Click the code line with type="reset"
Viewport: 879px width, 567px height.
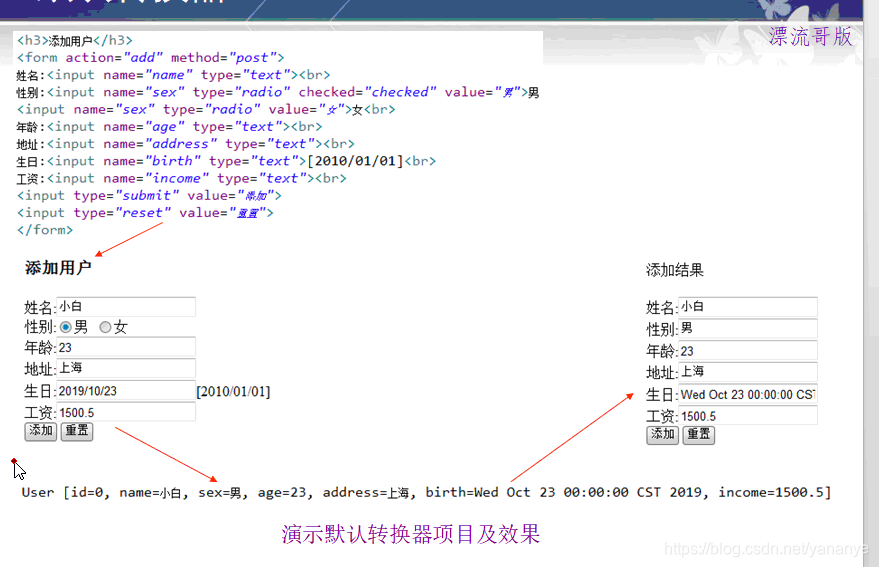pos(145,213)
